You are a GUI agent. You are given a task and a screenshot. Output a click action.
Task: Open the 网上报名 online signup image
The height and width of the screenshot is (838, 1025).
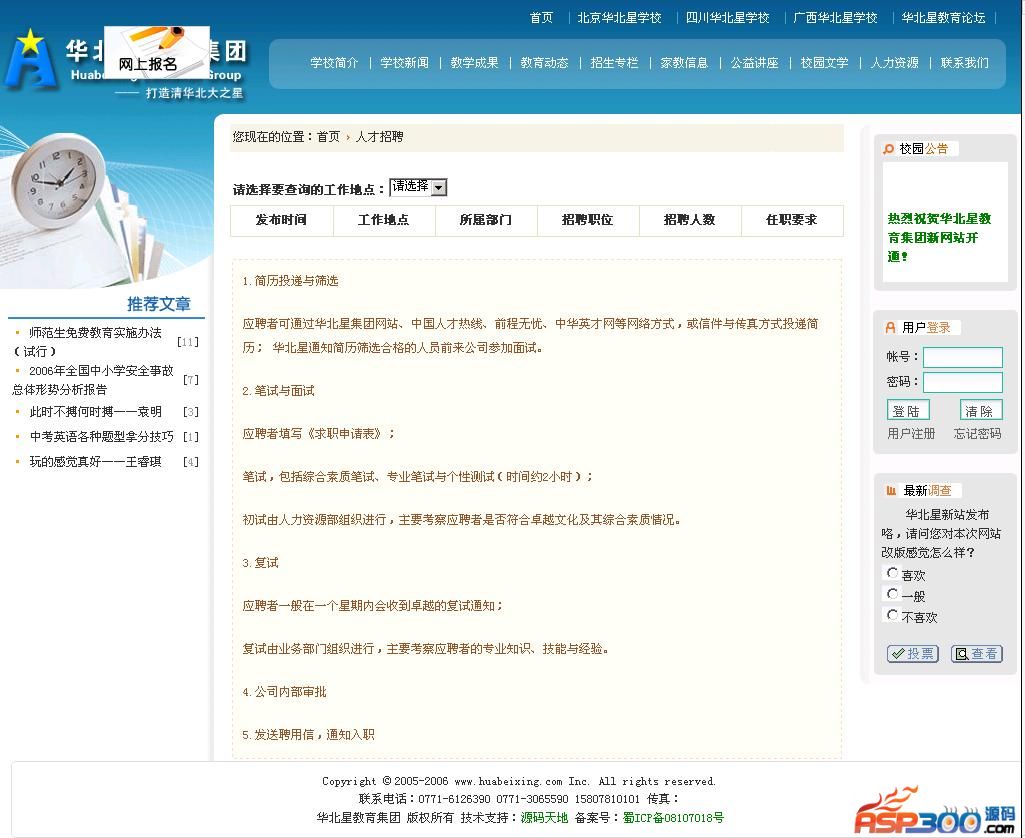[x=157, y=52]
